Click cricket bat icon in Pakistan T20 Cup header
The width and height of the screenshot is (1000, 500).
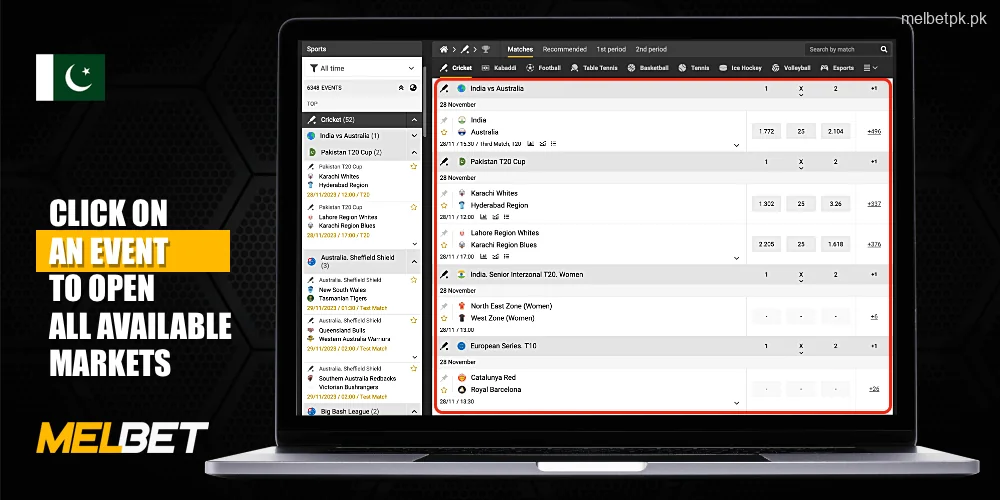tap(445, 161)
